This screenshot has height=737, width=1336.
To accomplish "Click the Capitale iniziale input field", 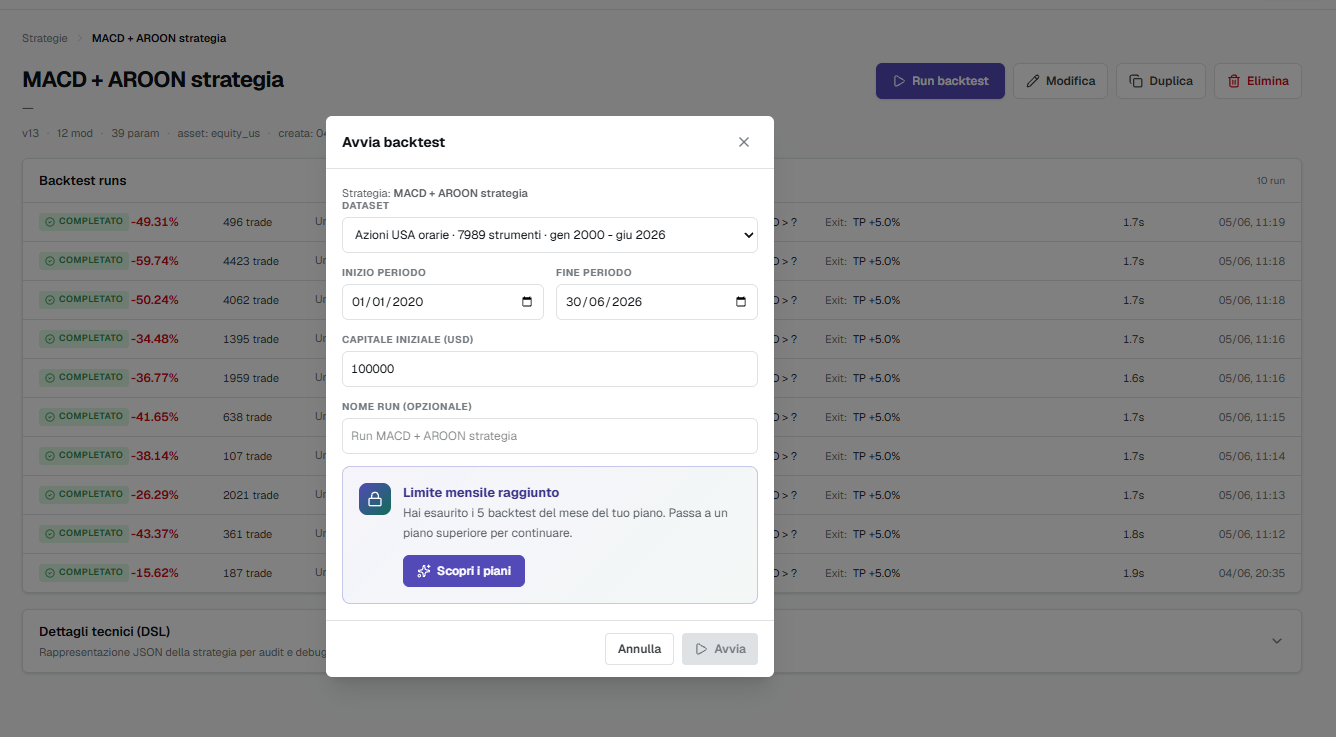I will 550,369.
